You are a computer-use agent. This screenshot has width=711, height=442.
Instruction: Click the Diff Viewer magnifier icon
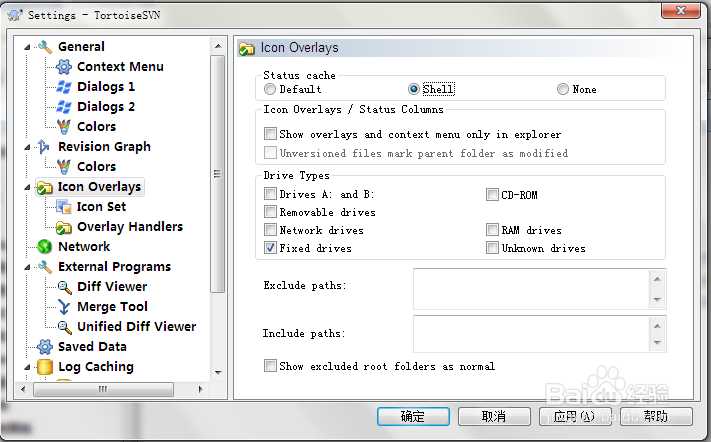pyautogui.click(x=64, y=287)
